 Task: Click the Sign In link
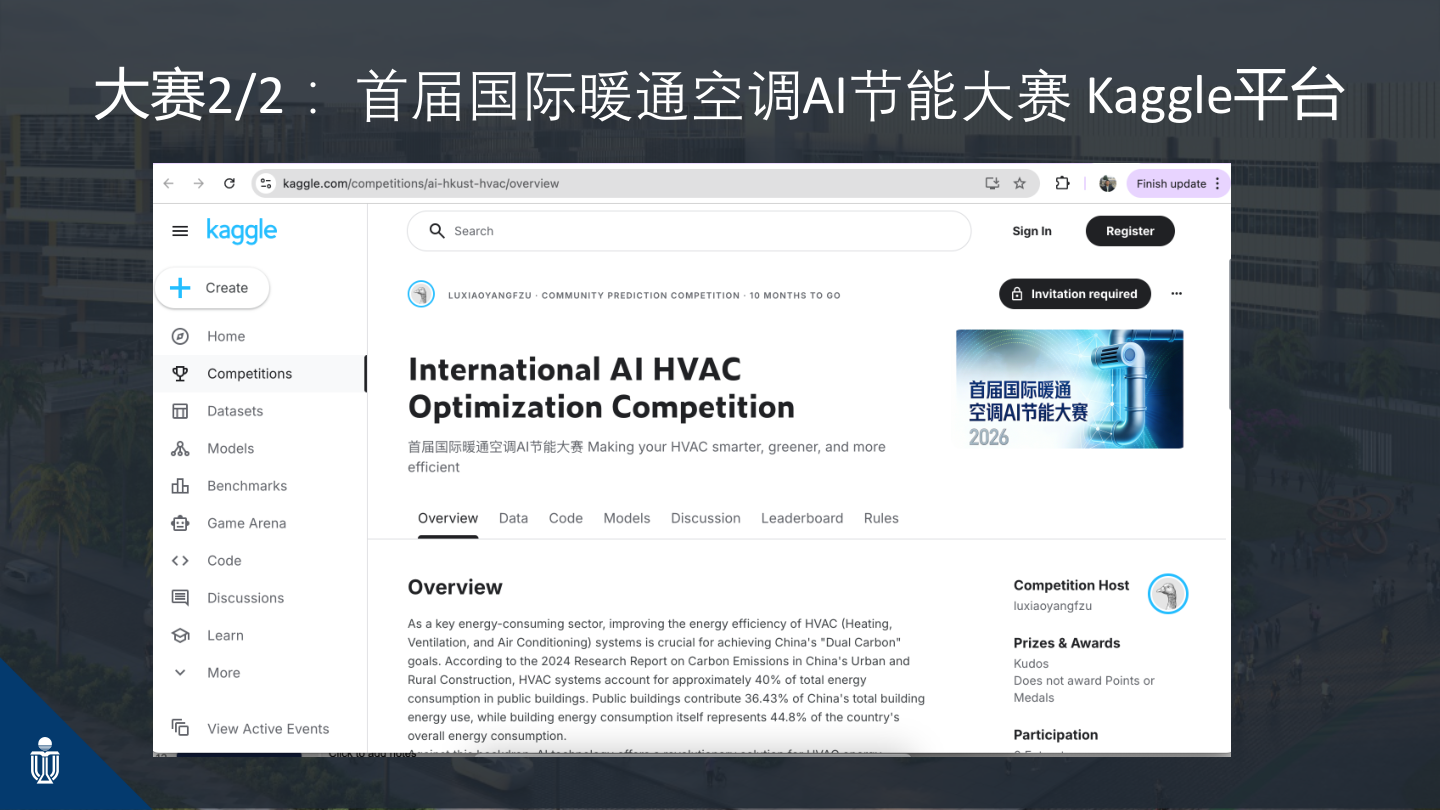tap(1032, 231)
